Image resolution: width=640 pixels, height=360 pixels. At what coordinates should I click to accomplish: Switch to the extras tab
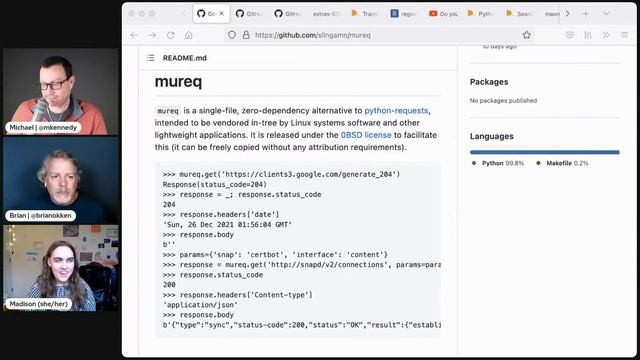(x=326, y=13)
